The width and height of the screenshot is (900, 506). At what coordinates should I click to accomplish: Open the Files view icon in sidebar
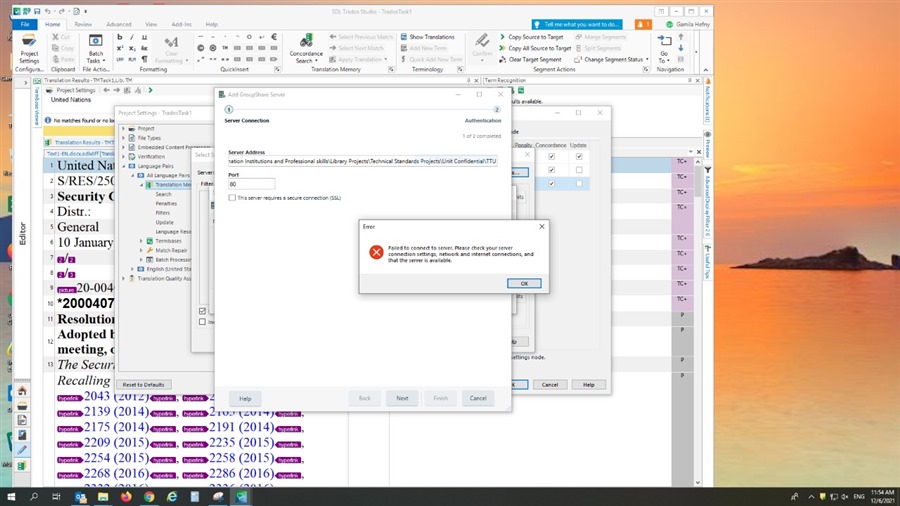pos(22,421)
